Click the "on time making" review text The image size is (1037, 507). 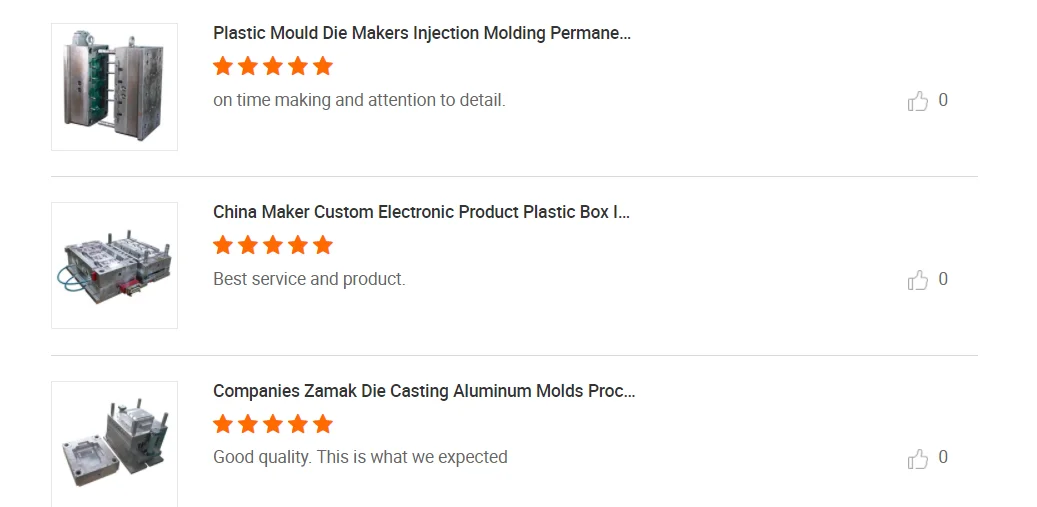[x=359, y=100]
